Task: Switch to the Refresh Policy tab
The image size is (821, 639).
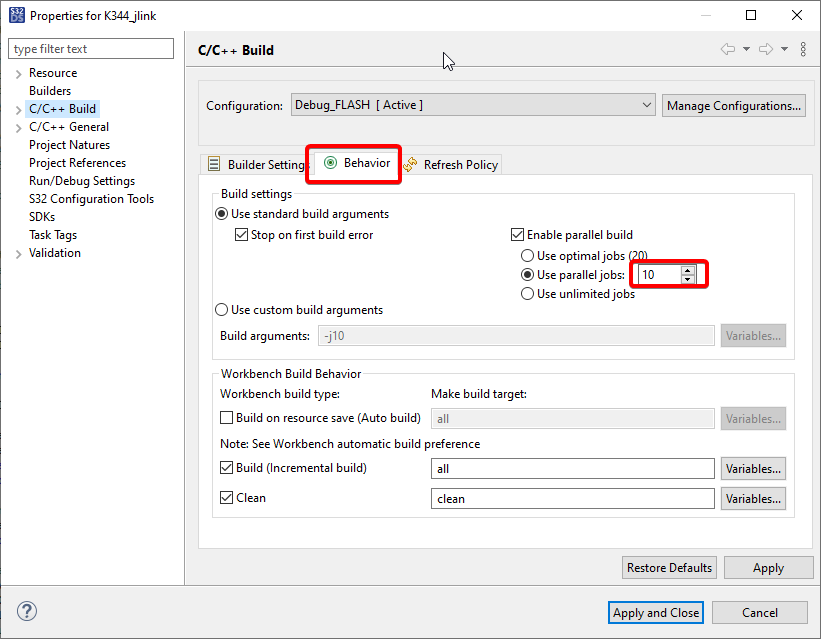Action: pos(451,165)
